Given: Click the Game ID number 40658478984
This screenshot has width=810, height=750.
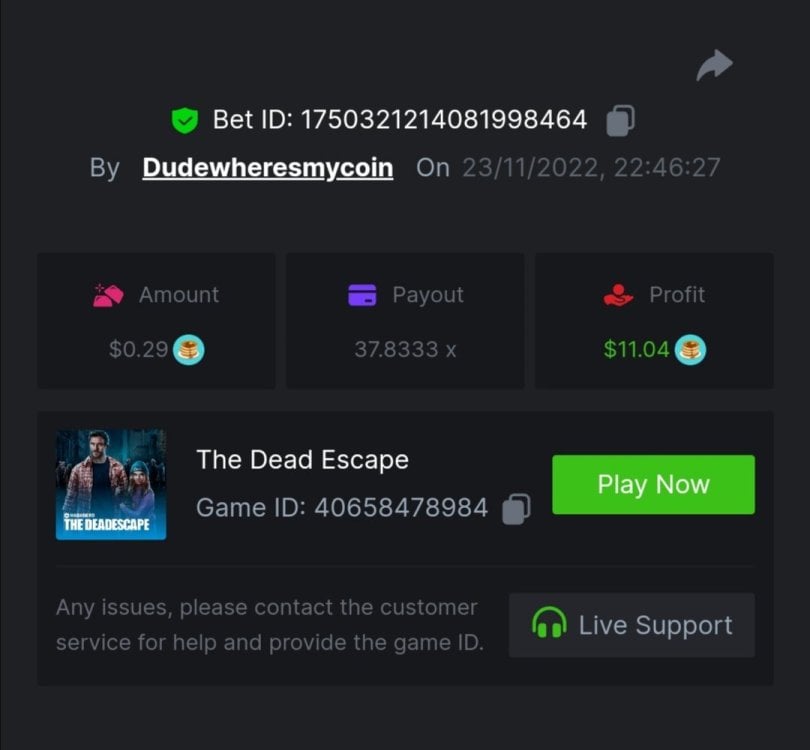Looking at the screenshot, I should (x=401, y=508).
